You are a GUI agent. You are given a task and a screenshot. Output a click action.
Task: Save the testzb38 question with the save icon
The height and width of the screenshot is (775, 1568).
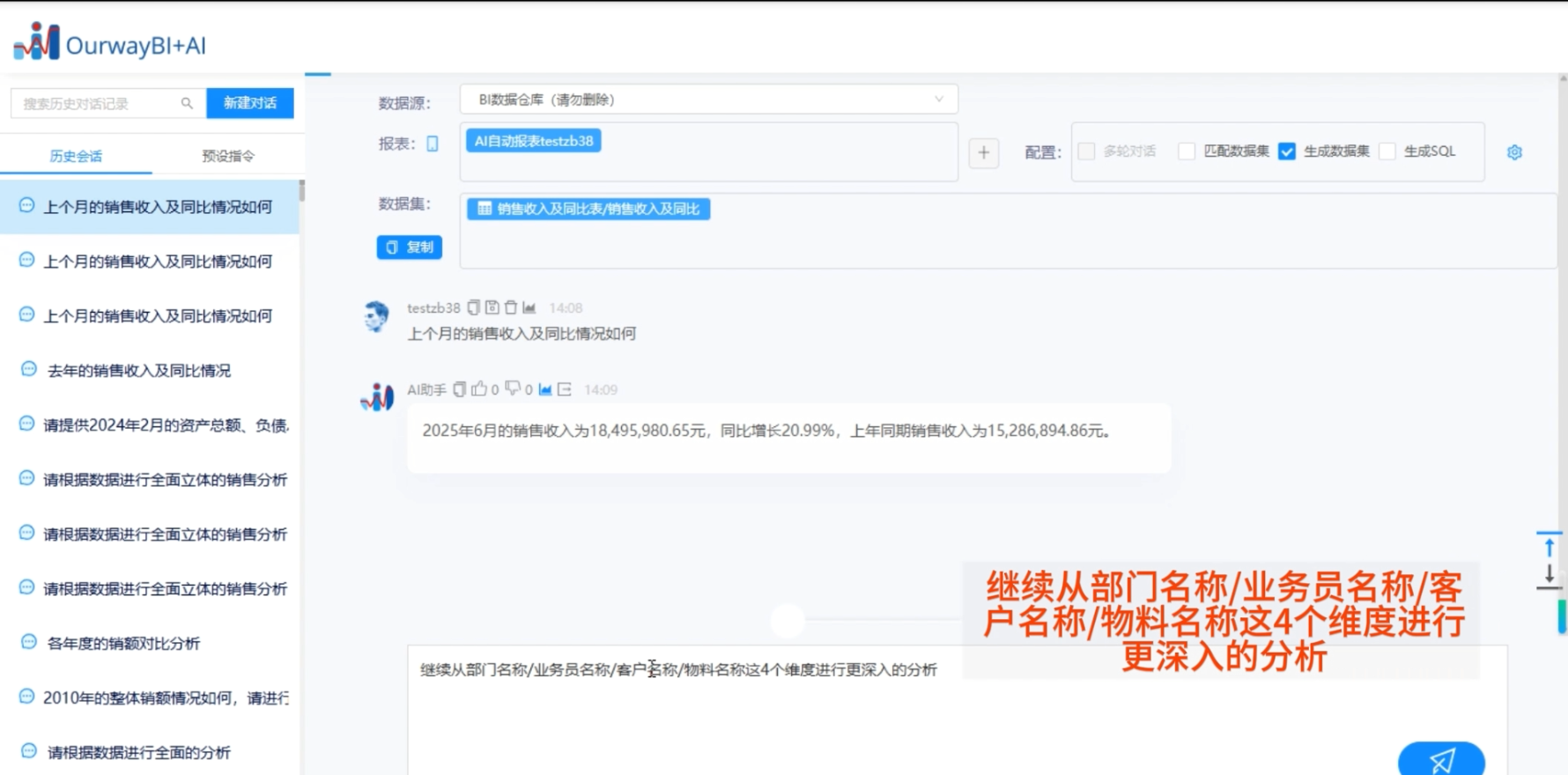click(x=492, y=307)
